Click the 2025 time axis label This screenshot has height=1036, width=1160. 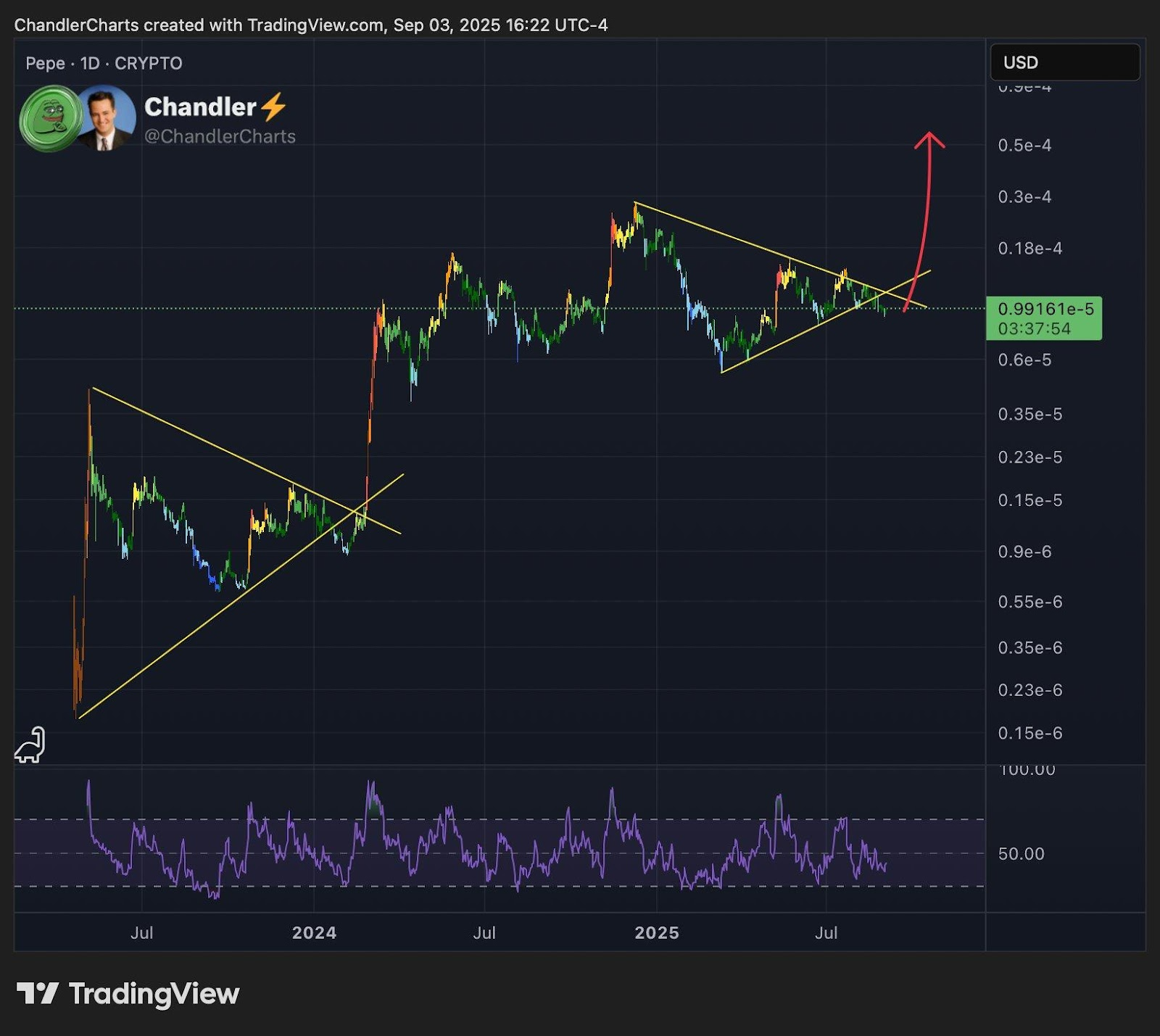point(657,932)
